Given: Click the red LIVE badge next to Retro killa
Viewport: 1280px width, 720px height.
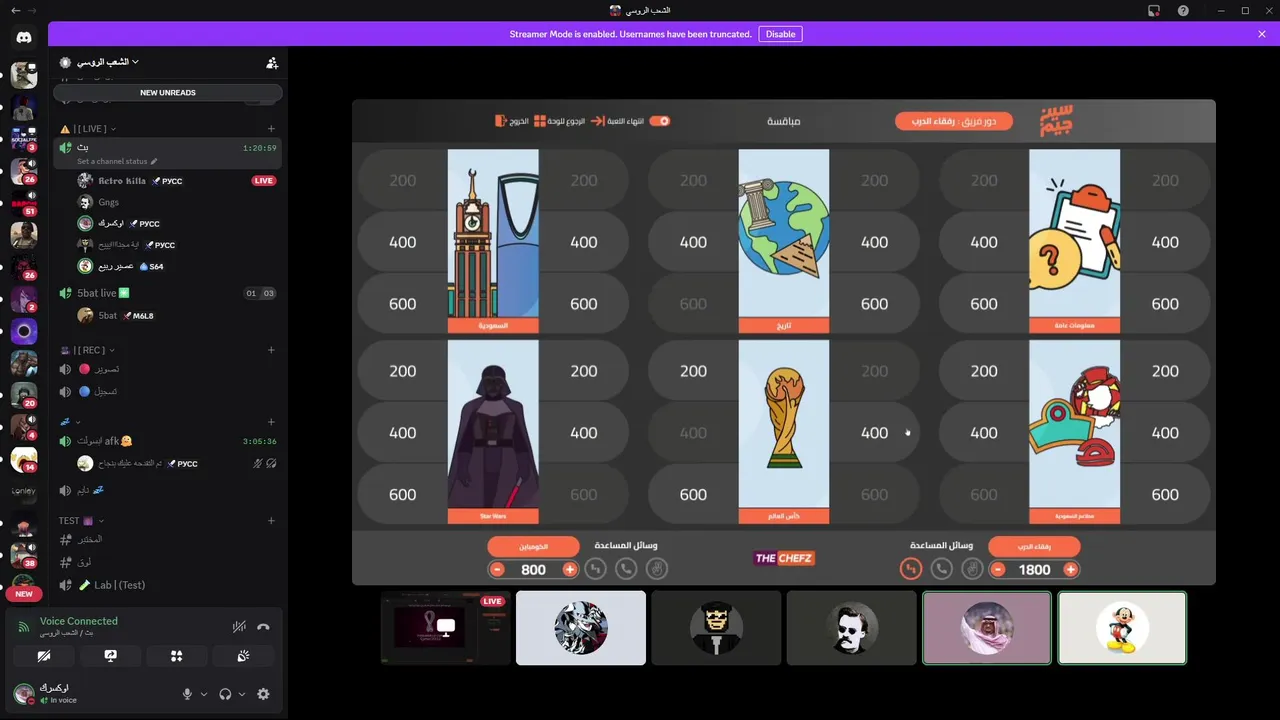Looking at the screenshot, I should tap(263, 181).
